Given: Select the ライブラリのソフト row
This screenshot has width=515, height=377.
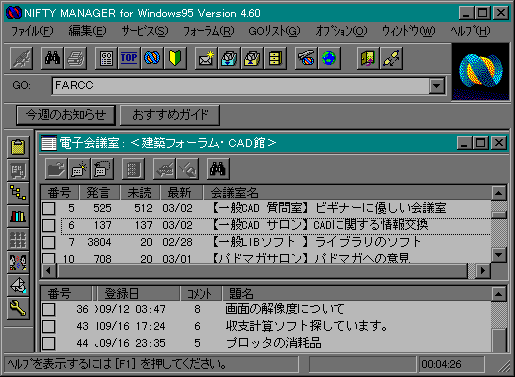Looking at the screenshot, I should tap(266, 243).
